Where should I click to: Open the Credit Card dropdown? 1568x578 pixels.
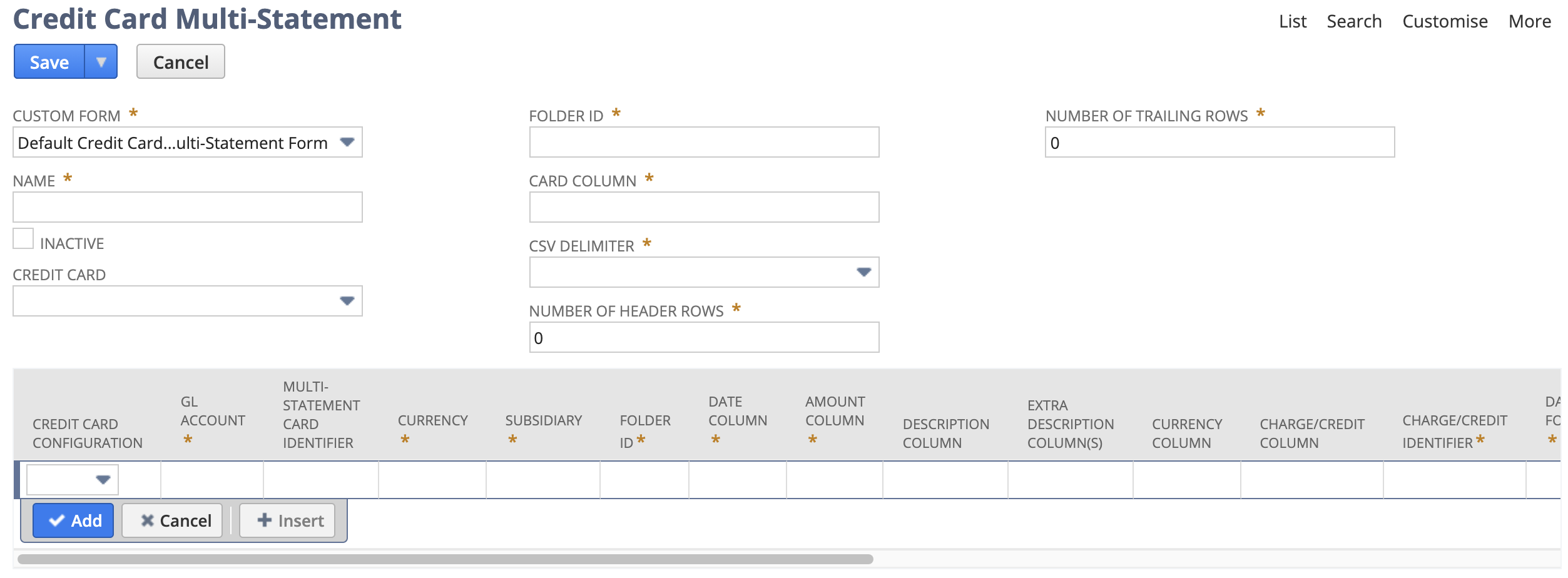(348, 301)
